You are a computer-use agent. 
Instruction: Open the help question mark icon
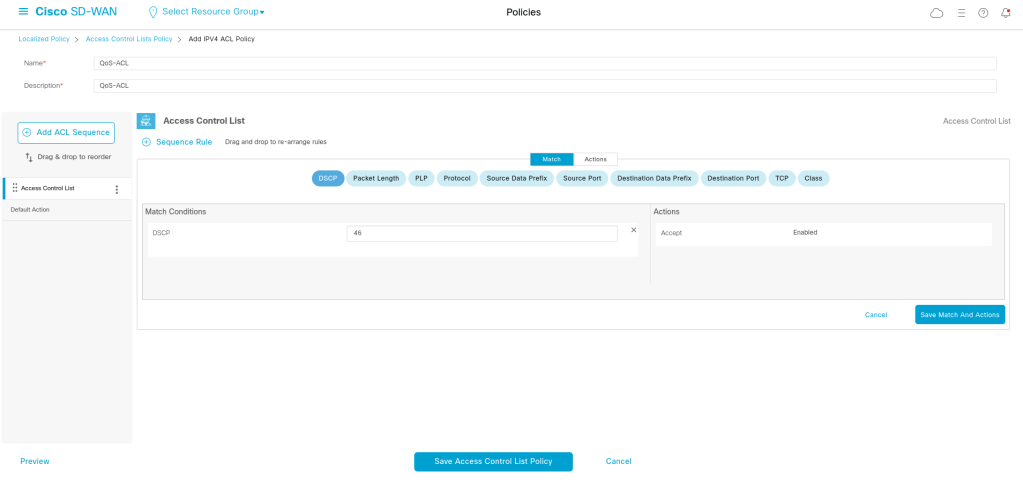click(983, 13)
